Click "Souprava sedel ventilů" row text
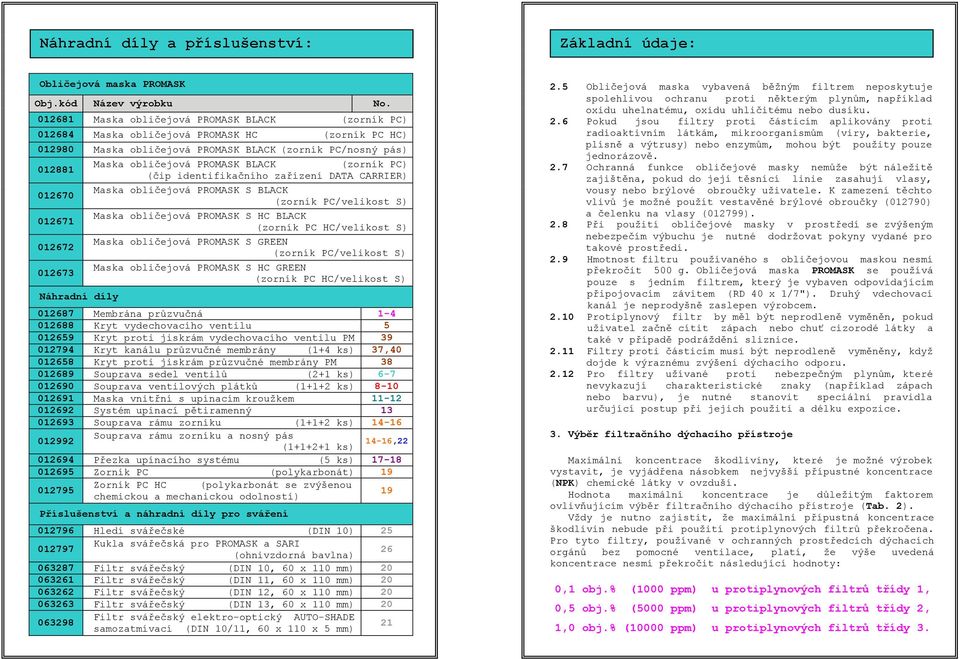 tap(160, 374)
